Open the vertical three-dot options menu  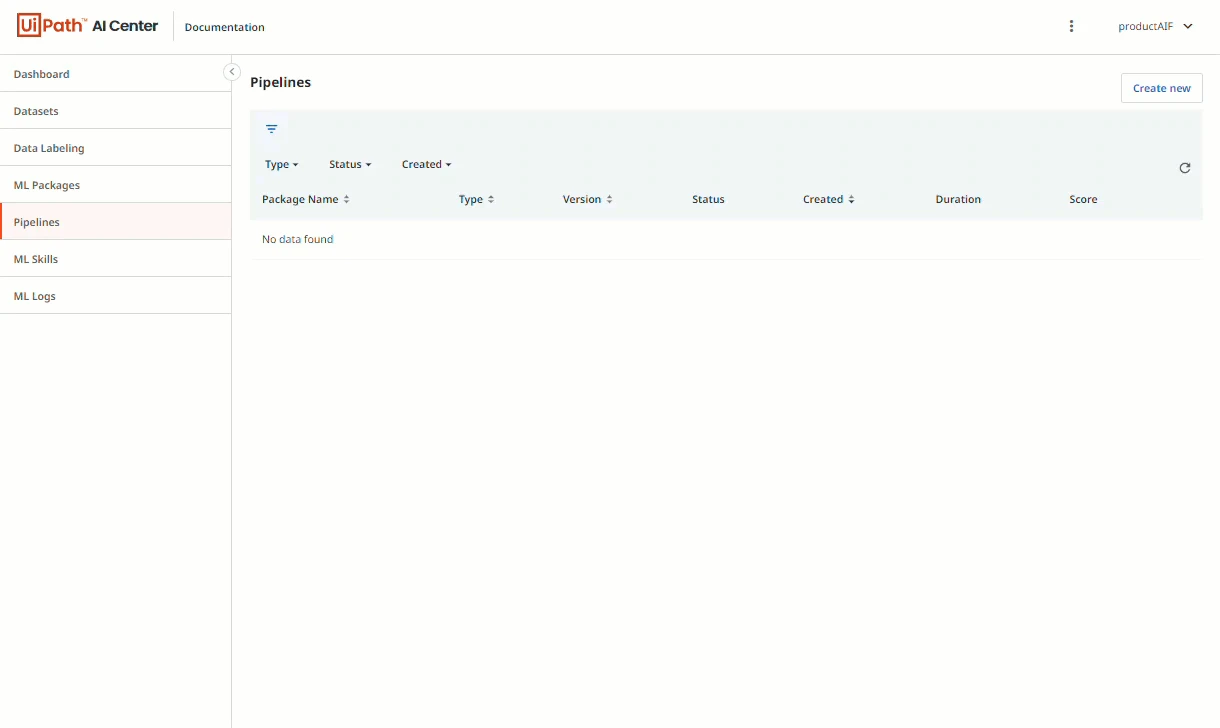point(1071,26)
